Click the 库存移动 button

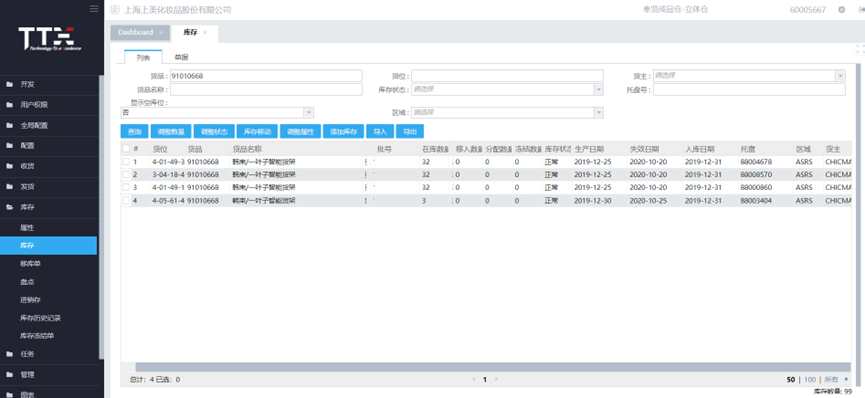pyautogui.click(x=258, y=131)
